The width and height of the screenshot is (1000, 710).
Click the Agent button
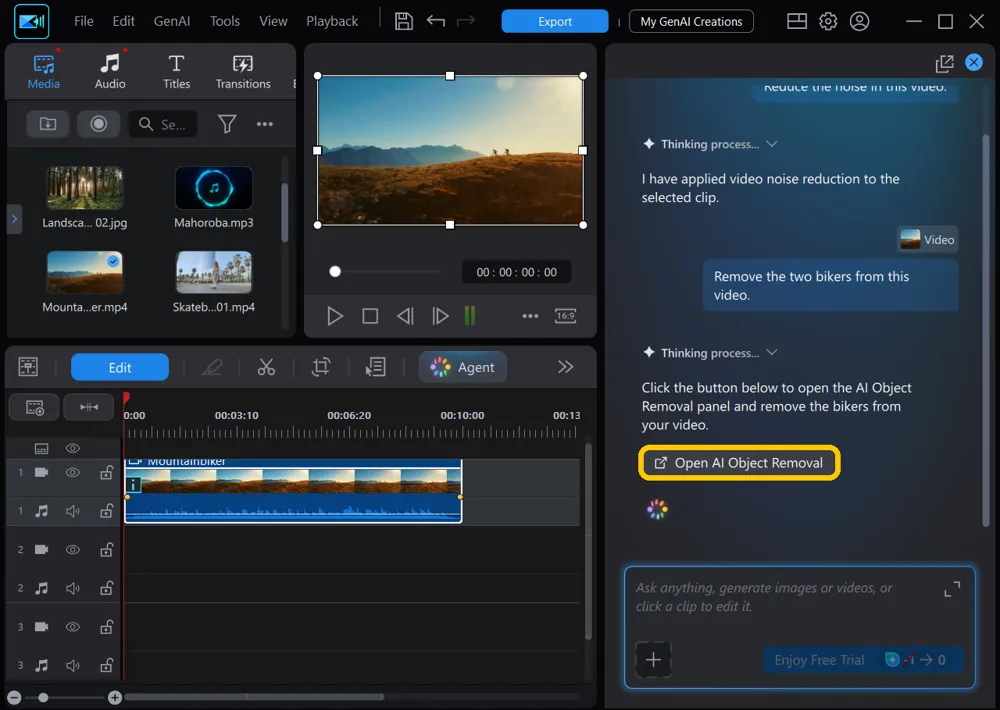pyautogui.click(x=463, y=367)
